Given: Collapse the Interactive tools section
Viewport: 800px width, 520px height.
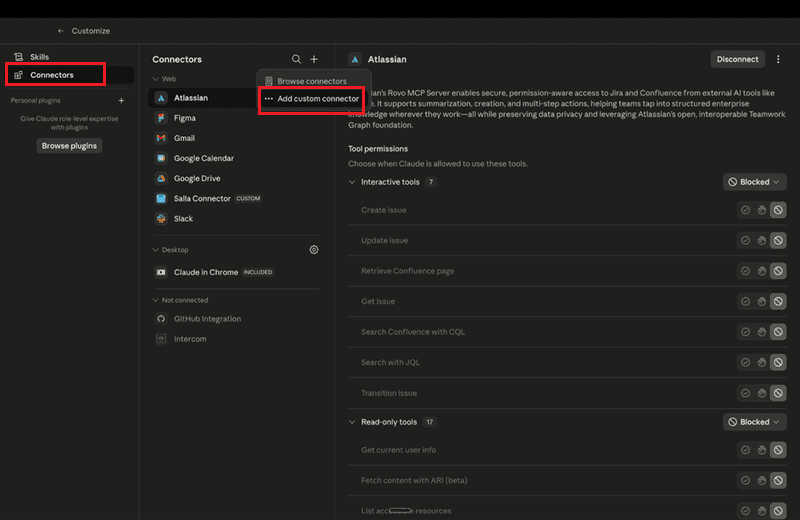Looking at the screenshot, I should click(x=352, y=182).
